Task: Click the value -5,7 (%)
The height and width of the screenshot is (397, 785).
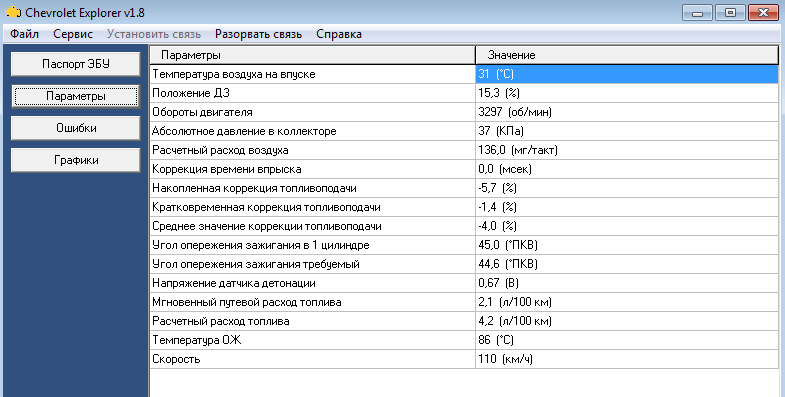Action: 497,188
